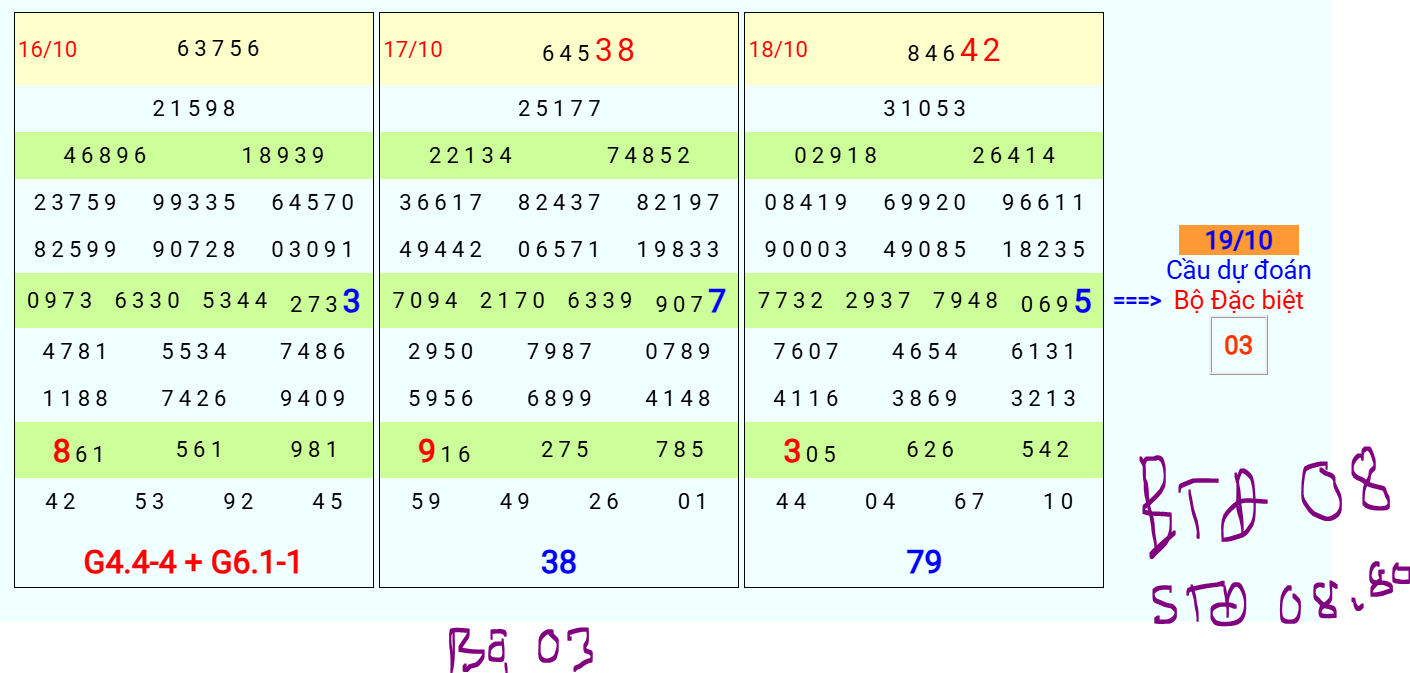Click first prize number 21598
This screenshot has width=1410, height=673.
tap(195, 108)
